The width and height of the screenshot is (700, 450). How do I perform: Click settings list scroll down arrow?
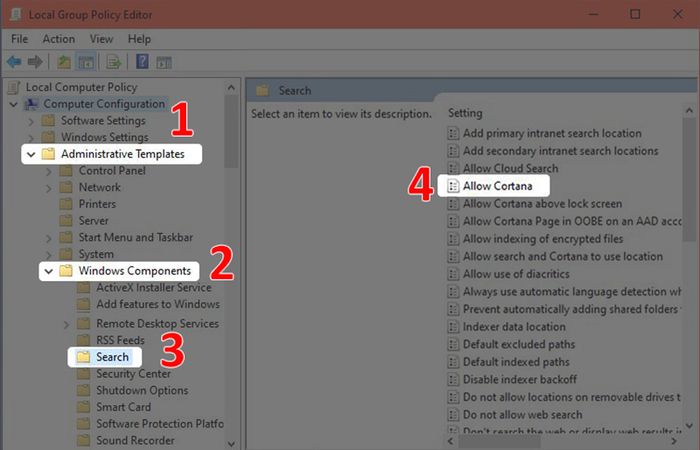(689, 426)
